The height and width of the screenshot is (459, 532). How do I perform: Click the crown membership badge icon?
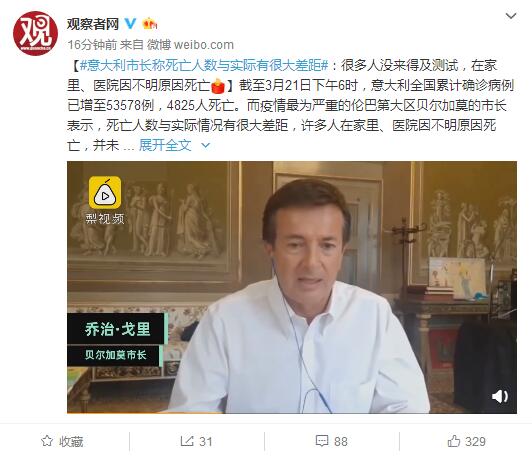point(150,23)
